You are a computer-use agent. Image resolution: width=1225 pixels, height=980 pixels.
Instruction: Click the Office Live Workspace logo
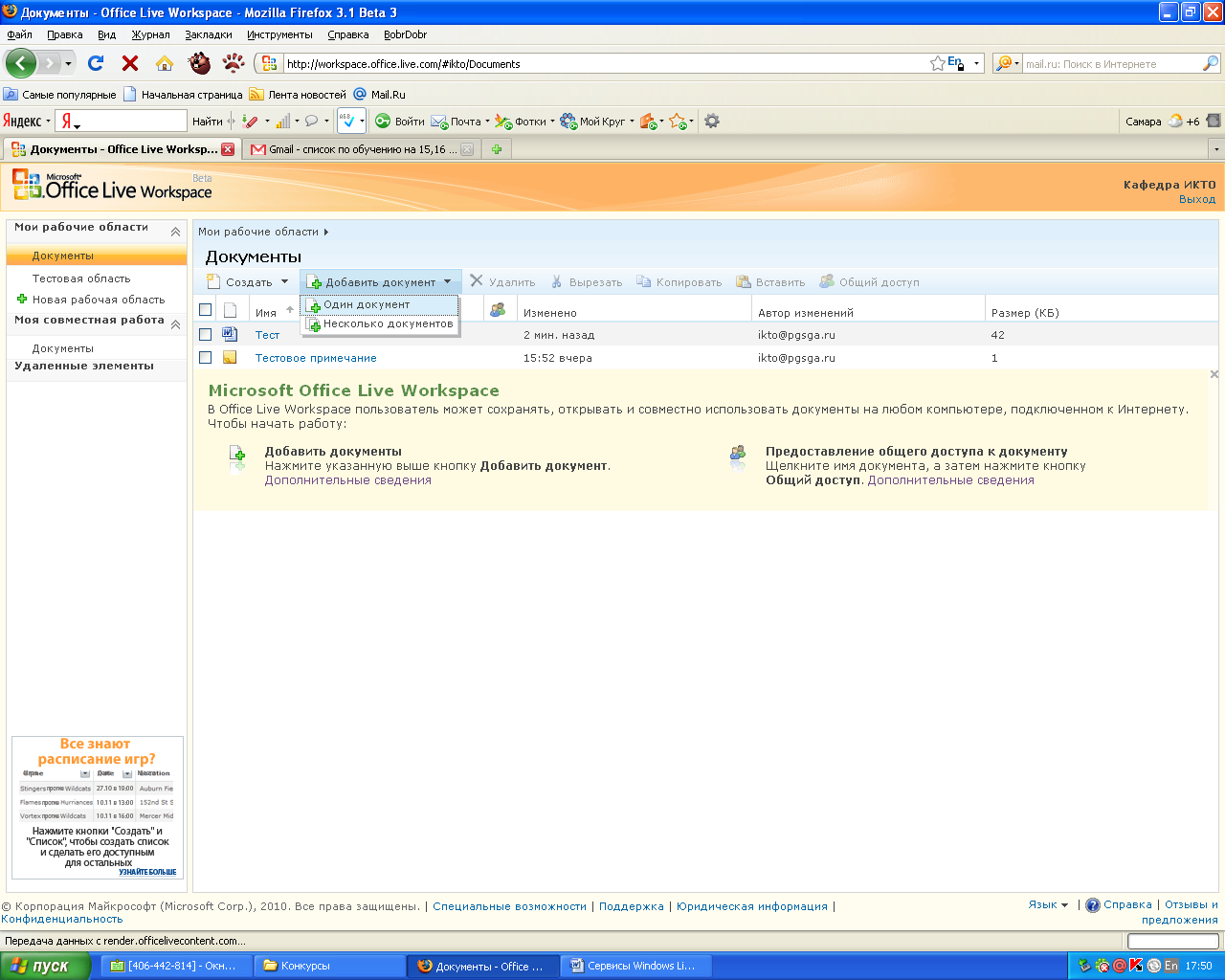pyautogui.click(x=112, y=186)
